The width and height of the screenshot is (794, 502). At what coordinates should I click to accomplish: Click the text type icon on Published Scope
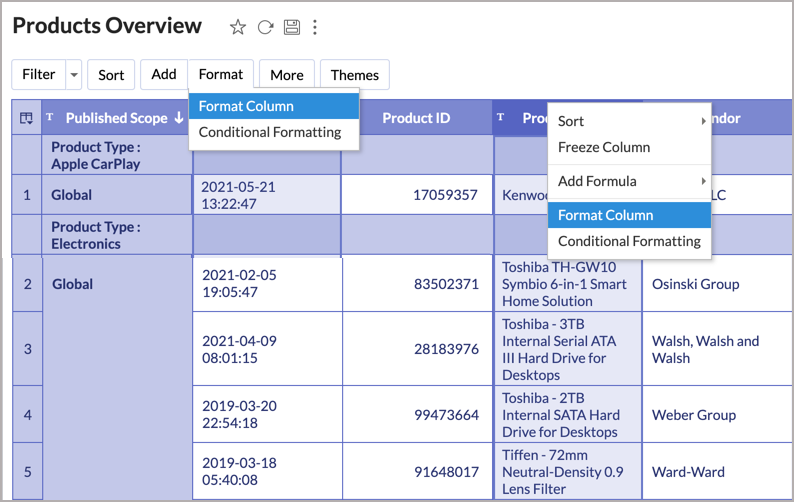50,118
